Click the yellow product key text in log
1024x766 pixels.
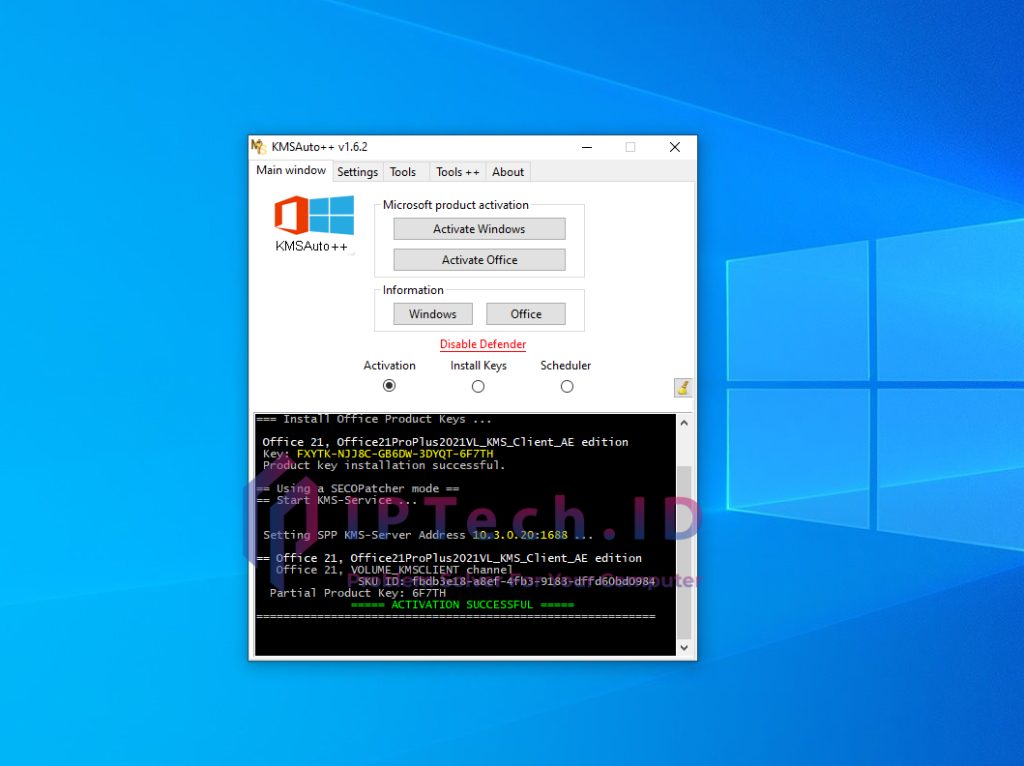(x=395, y=454)
